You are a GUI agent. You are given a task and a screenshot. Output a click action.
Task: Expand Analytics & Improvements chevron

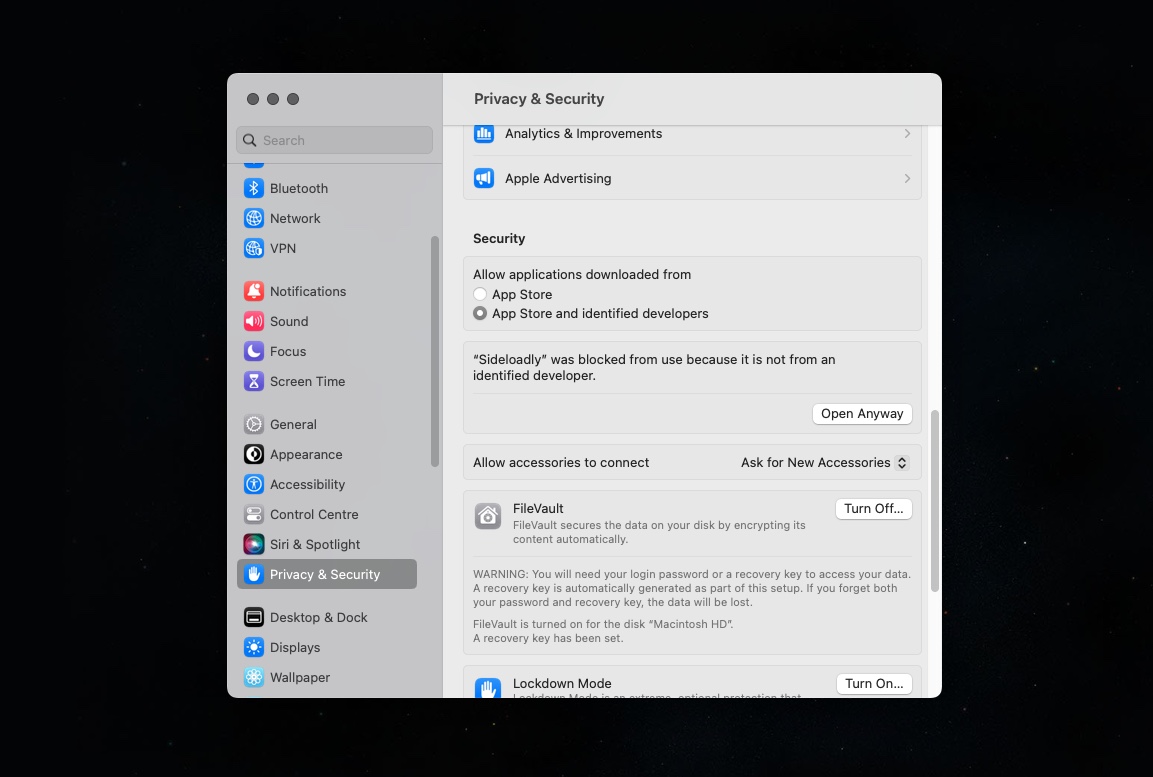point(907,134)
